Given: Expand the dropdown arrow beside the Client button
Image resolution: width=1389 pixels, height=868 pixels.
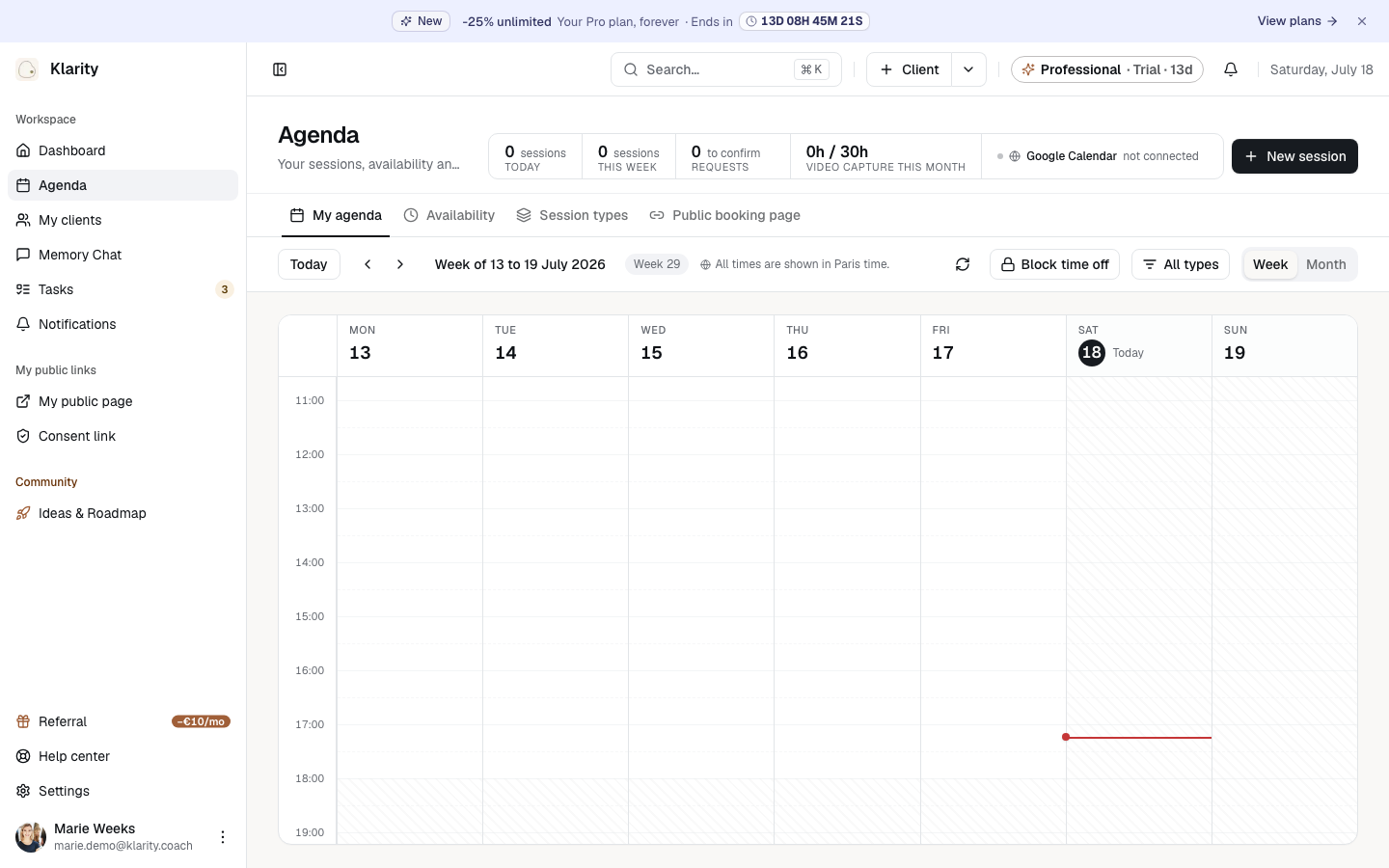Looking at the screenshot, I should [x=968, y=69].
